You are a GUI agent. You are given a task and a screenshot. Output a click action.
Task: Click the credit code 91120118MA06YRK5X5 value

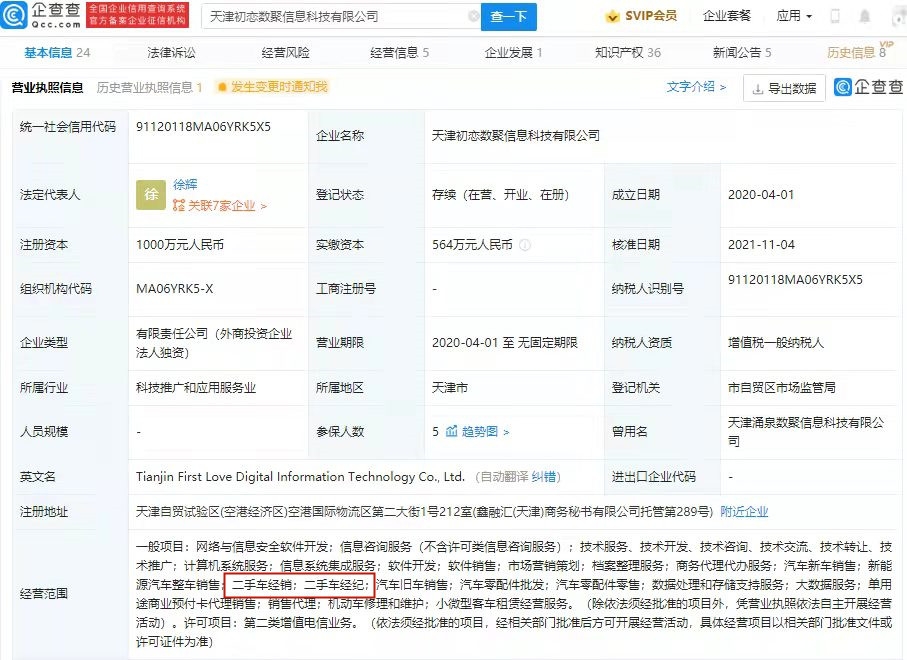tap(203, 127)
